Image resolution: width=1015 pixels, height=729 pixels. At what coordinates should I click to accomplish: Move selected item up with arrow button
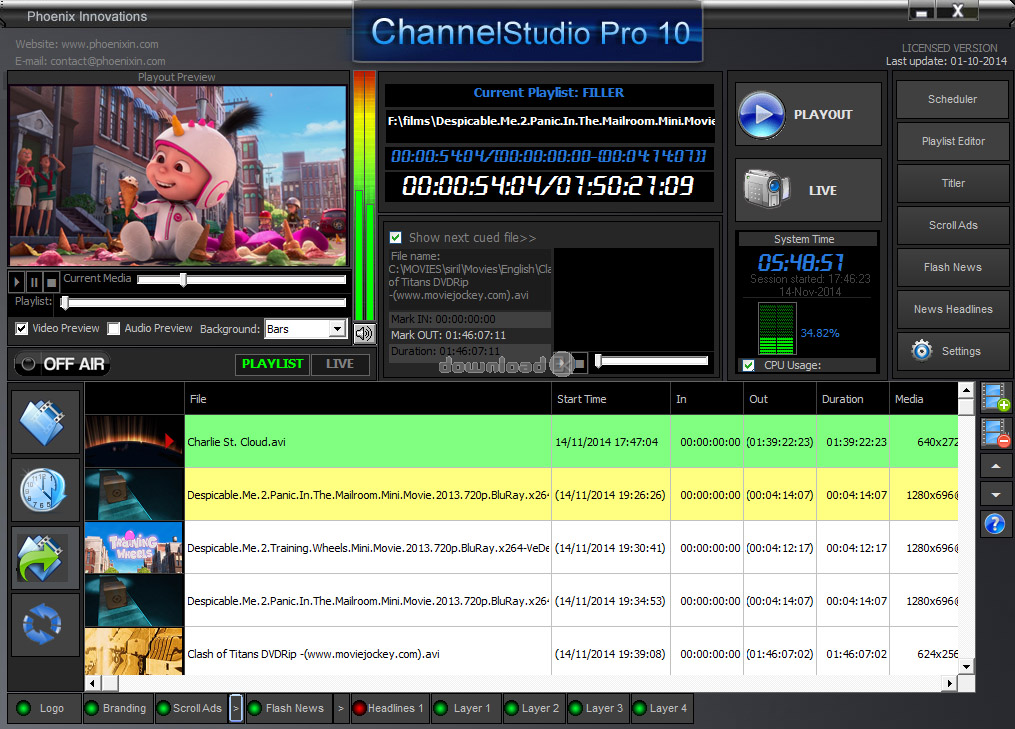pos(996,466)
